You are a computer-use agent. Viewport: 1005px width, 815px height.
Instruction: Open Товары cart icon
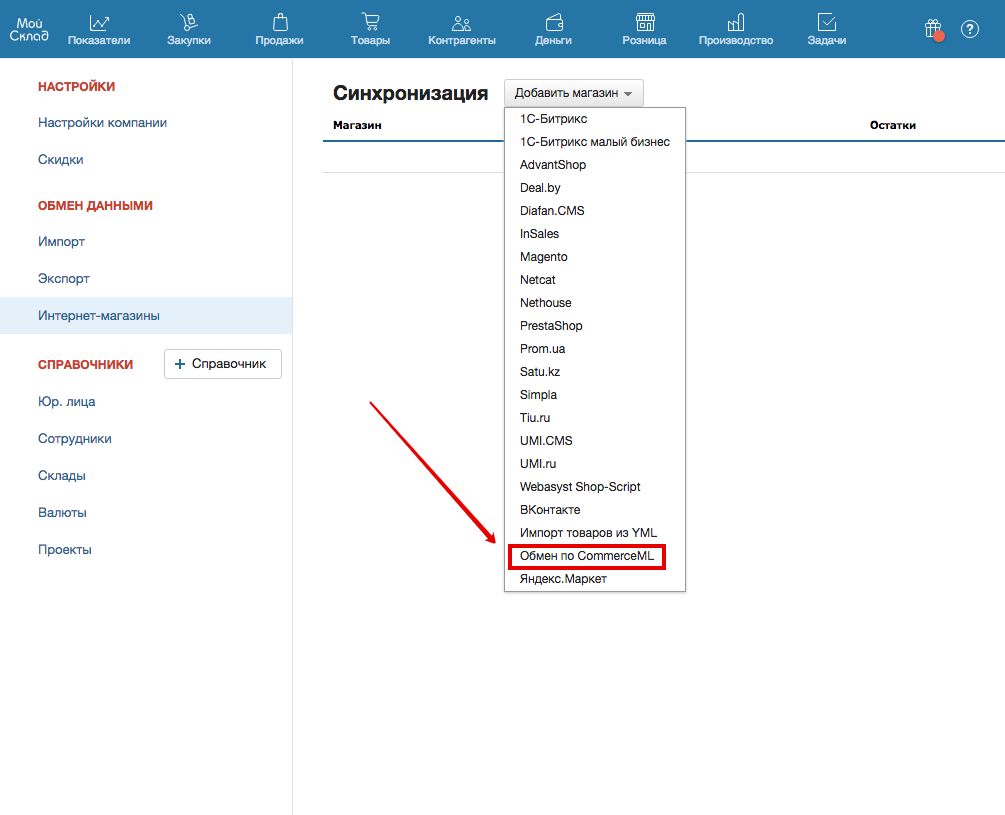[x=370, y=23]
